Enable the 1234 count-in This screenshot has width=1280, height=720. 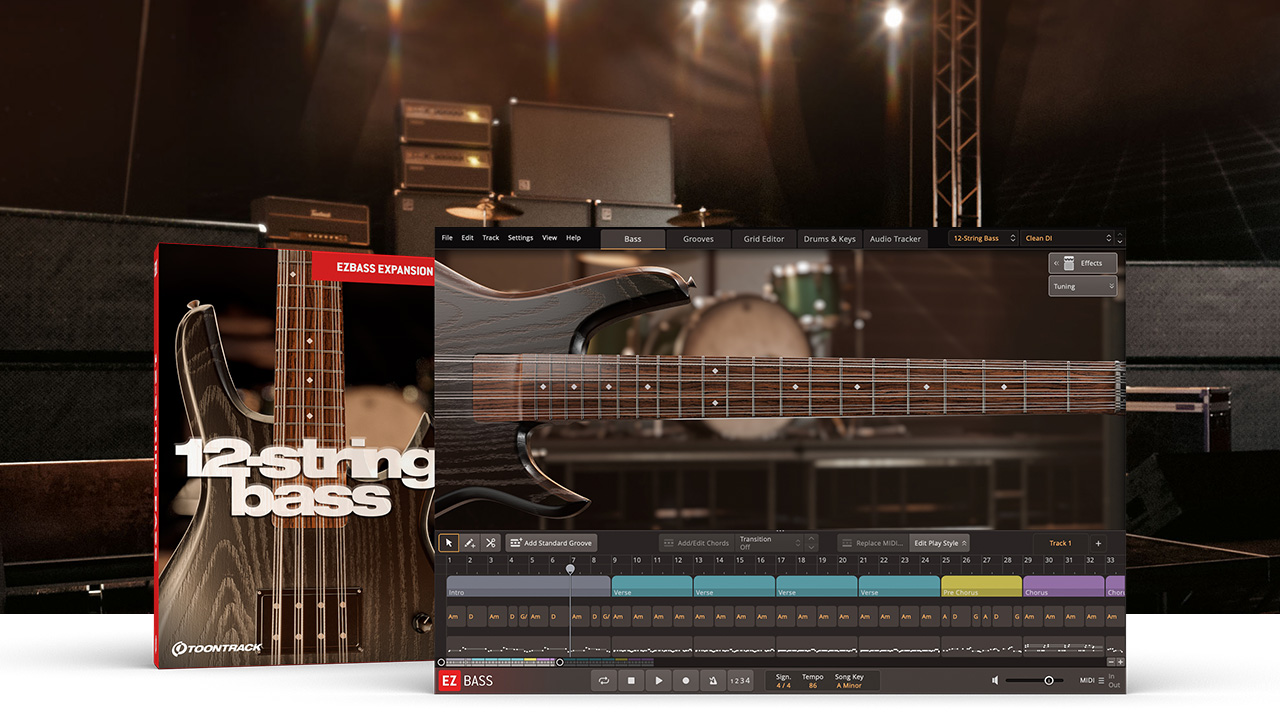740,681
